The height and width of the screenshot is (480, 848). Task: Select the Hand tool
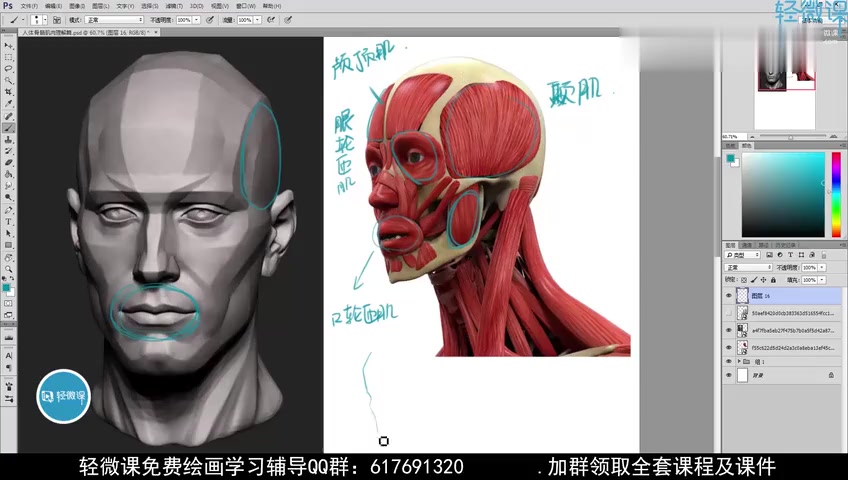[x=8, y=258]
